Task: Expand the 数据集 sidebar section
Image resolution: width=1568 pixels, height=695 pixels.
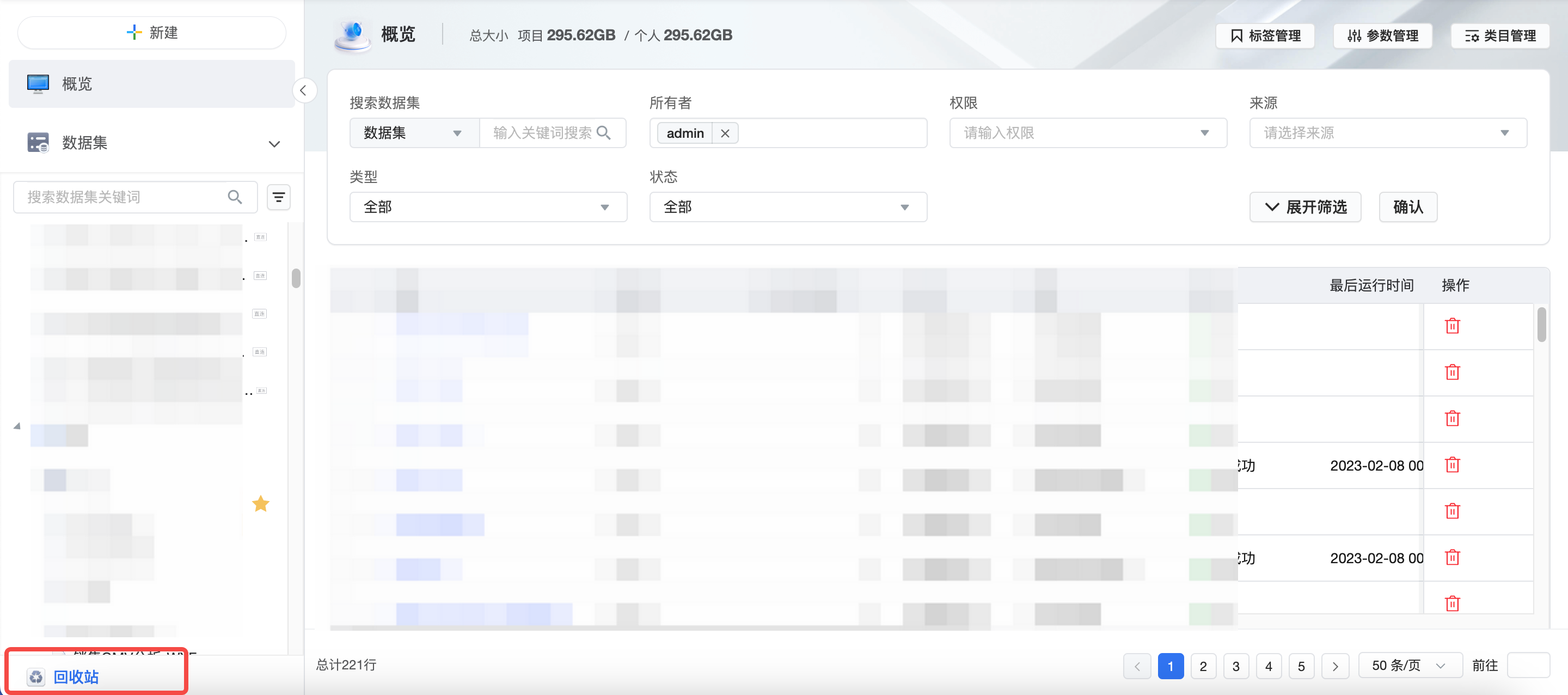Action: [274, 144]
